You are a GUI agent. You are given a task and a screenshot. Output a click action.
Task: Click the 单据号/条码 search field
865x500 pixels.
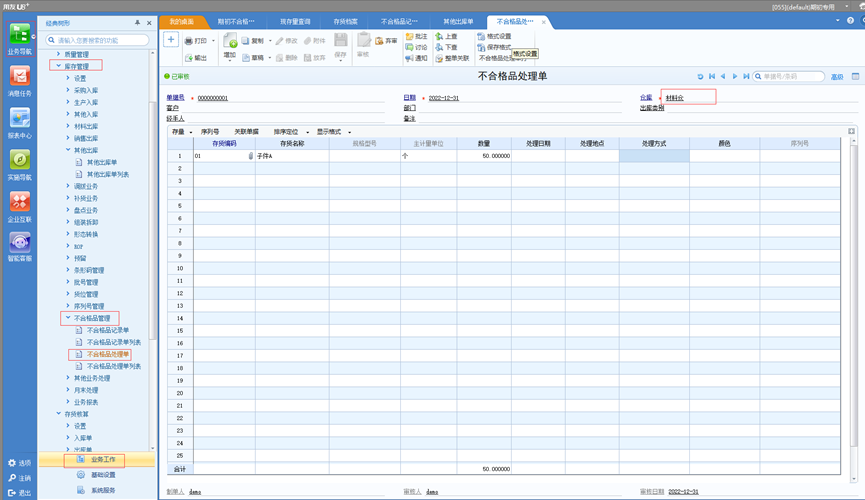pyautogui.click(x=789, y=77)
